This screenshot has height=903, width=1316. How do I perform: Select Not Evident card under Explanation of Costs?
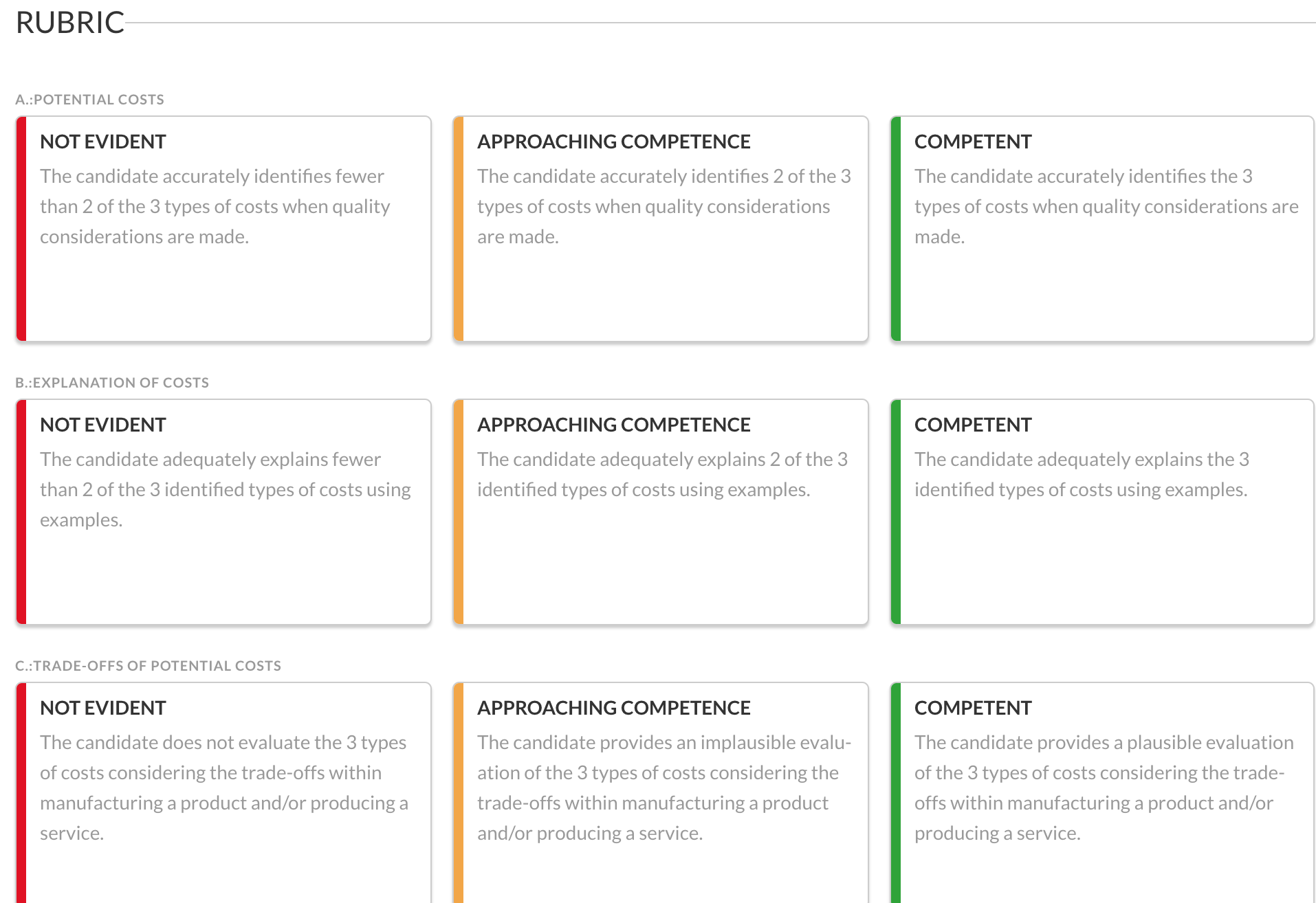[x=223, y=512]
